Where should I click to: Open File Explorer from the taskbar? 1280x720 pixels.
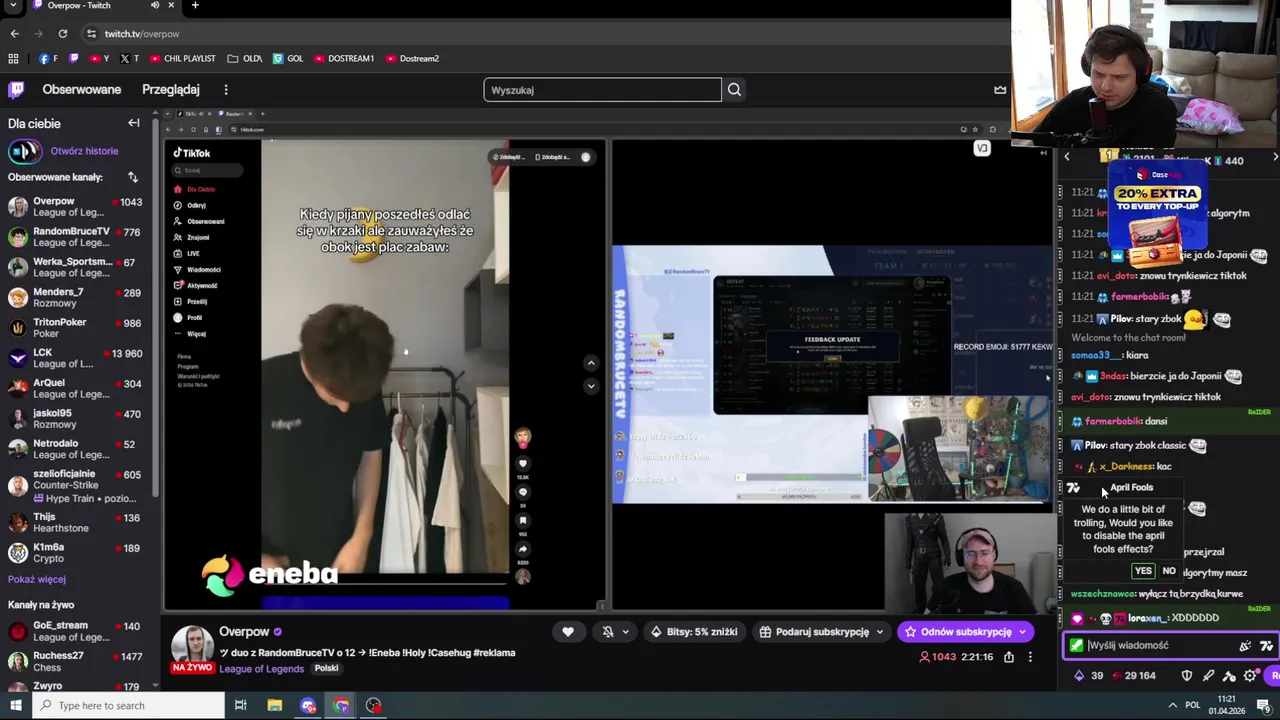pos(274,706)
